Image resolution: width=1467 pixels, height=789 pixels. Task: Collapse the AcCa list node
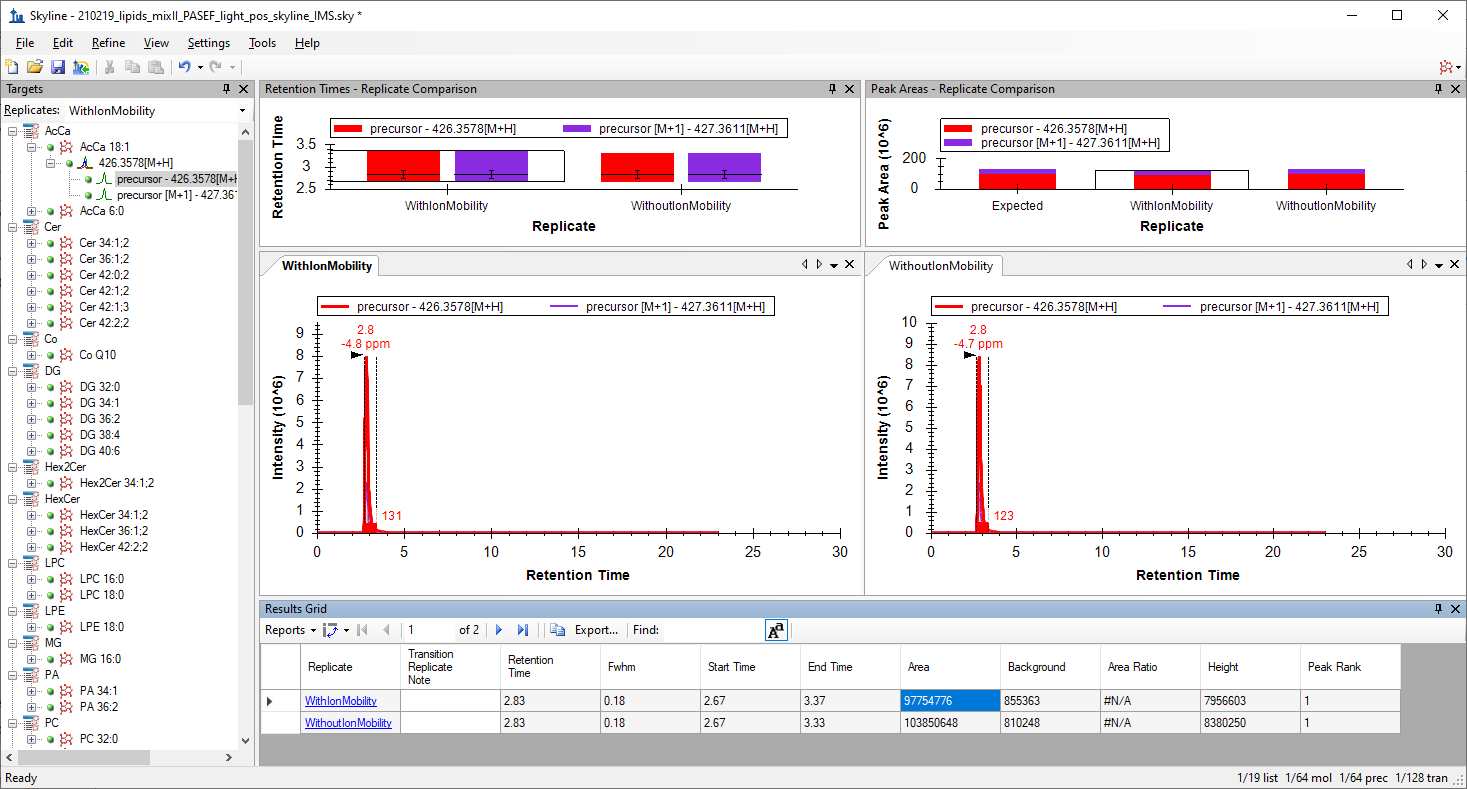point(12,131)
